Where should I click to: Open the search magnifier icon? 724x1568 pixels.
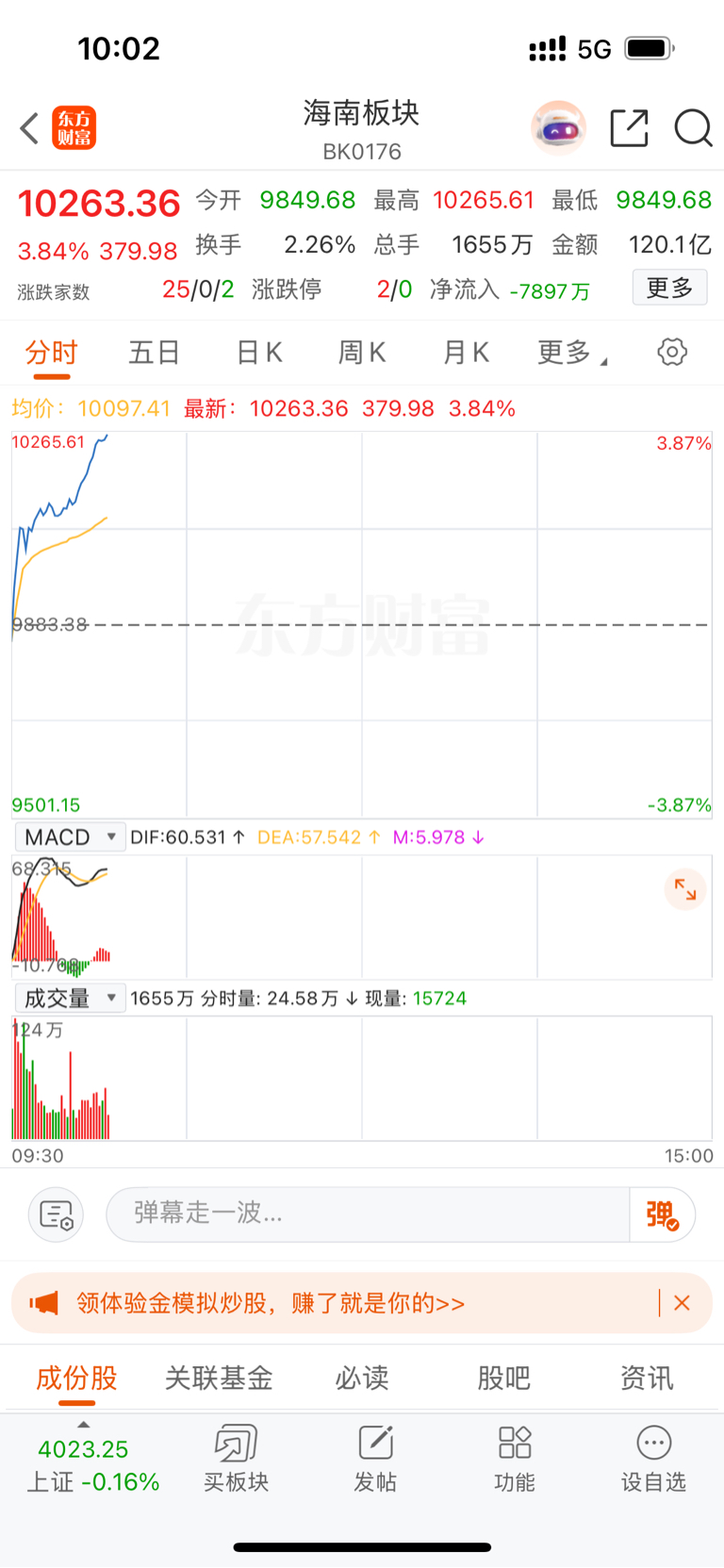tap(693, 128)
